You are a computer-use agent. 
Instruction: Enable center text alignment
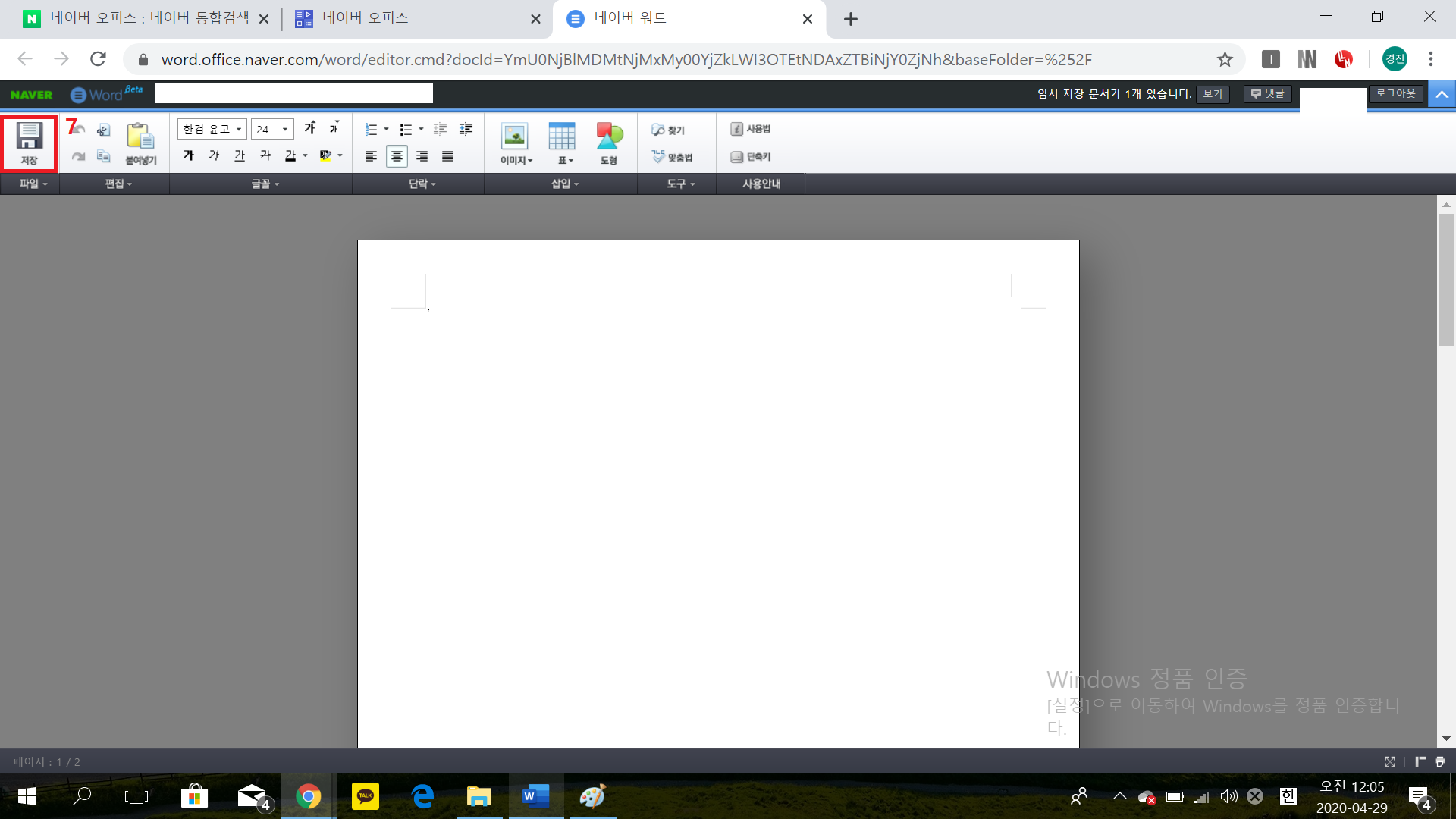(x=396, y=156)
